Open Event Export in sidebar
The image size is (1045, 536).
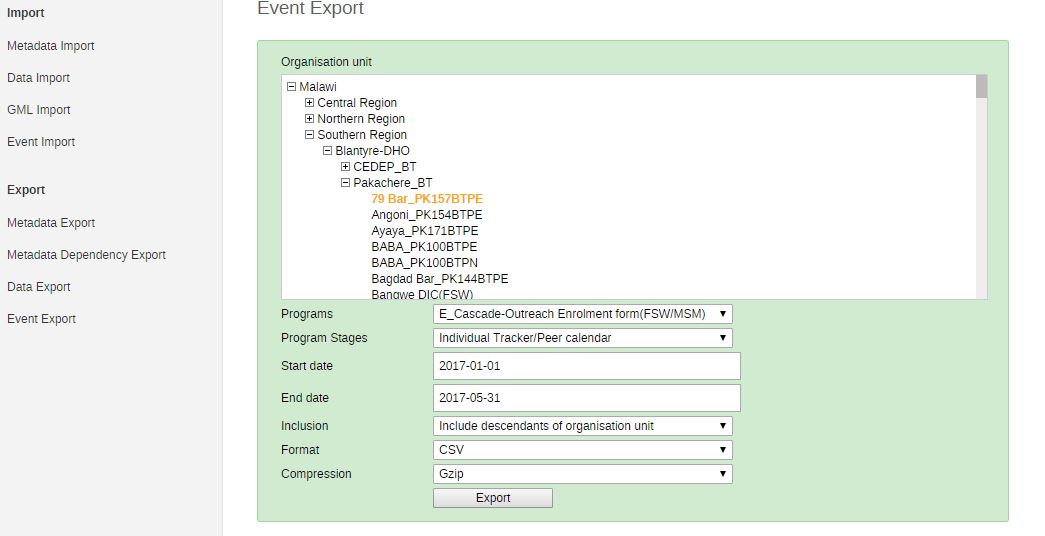pyautogui.click(x=41, y=319)
